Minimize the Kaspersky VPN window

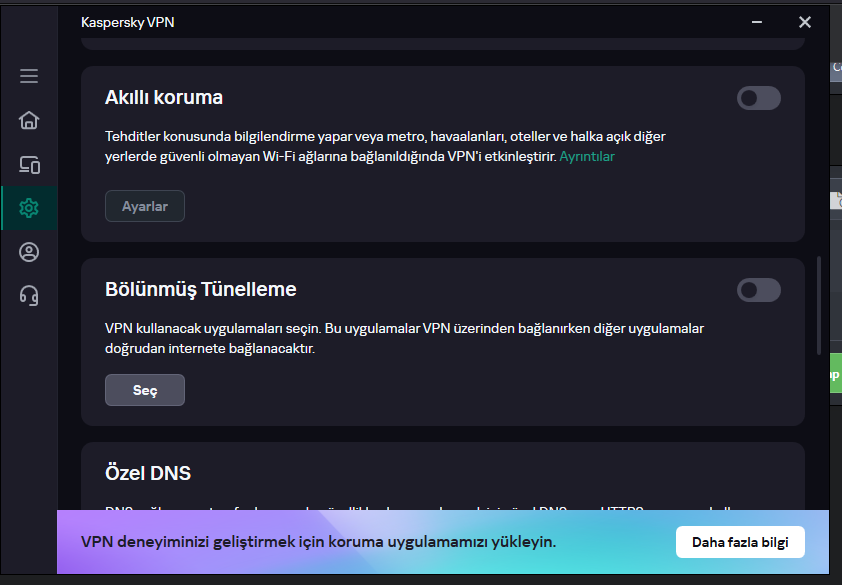(757, 22)
